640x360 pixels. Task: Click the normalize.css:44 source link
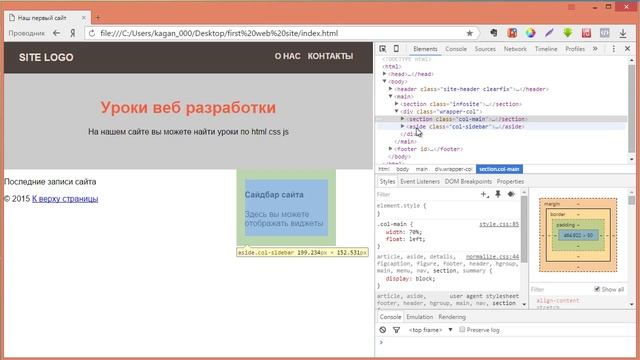[x=492, y=257]
